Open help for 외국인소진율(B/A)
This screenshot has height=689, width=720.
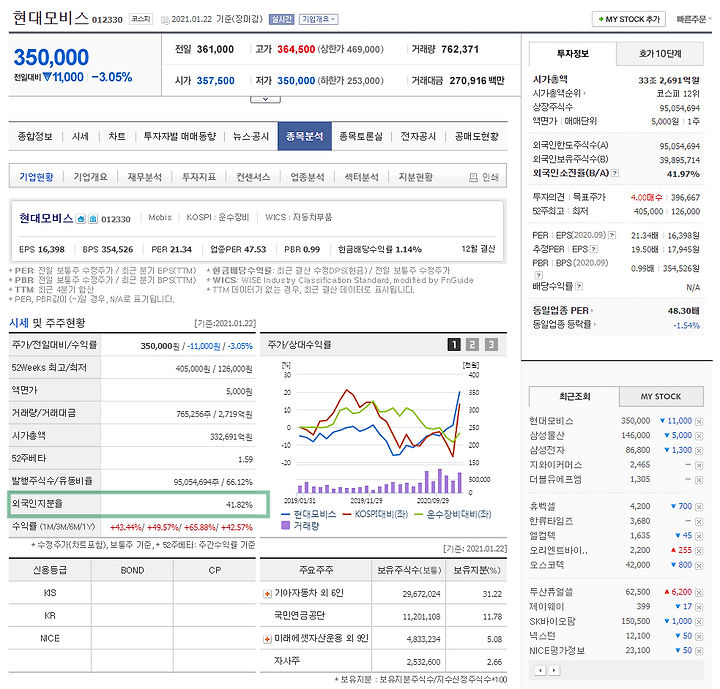coord(615,173)
